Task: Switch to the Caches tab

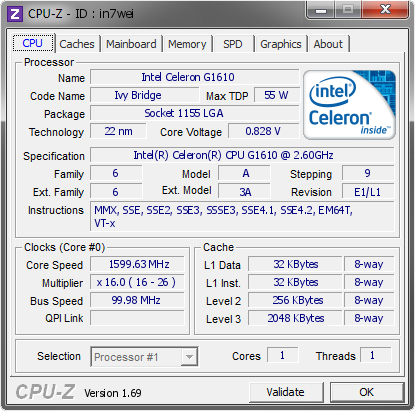Action: point(77,44)
